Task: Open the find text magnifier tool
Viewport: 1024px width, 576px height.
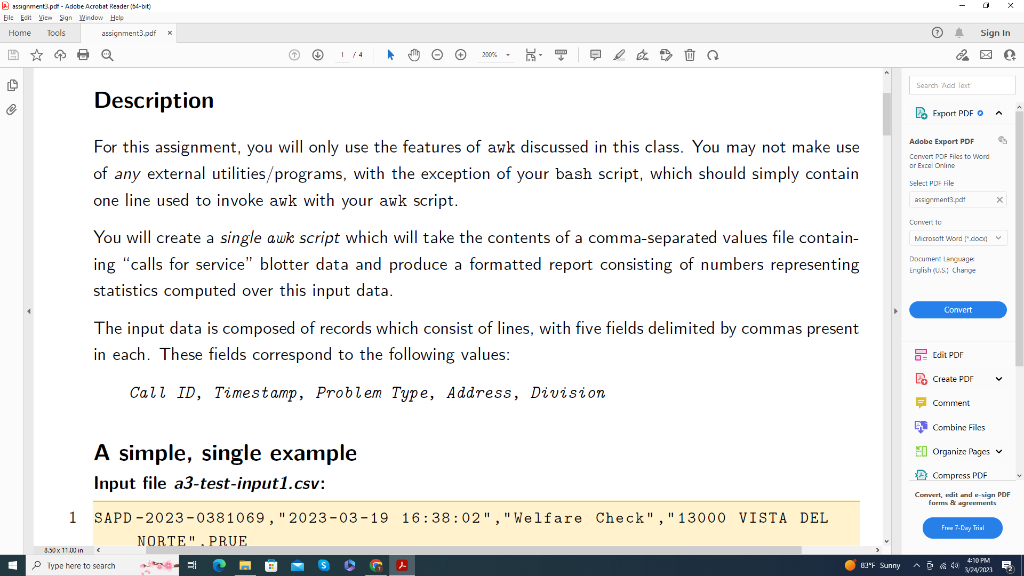Action: [107, 56]
